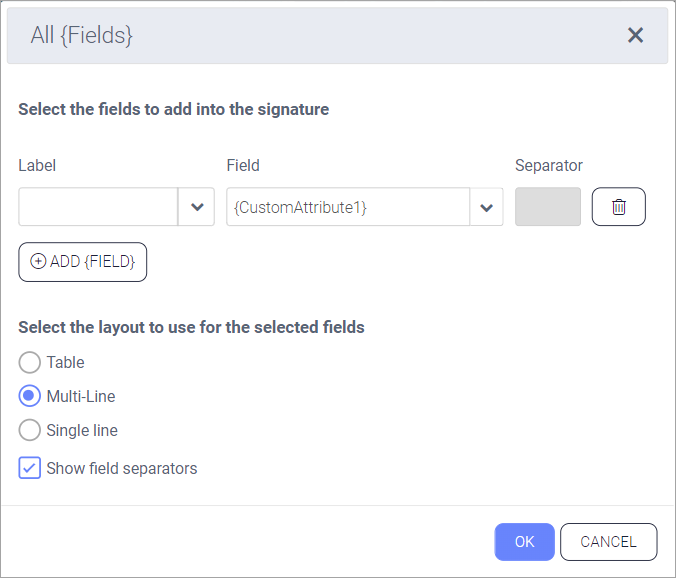Click the Separator column heading
Image resolution: width=676 pixels, height=578 pixels.
(548, 165)
